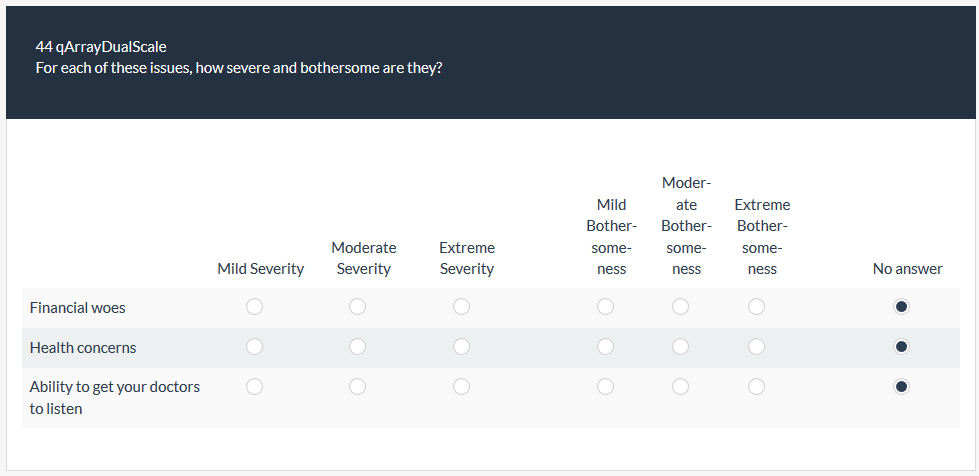This screenshot has height=476, width=979.
Task: Select Extreme Severity for Health concerns
Action: coord(461,347)
